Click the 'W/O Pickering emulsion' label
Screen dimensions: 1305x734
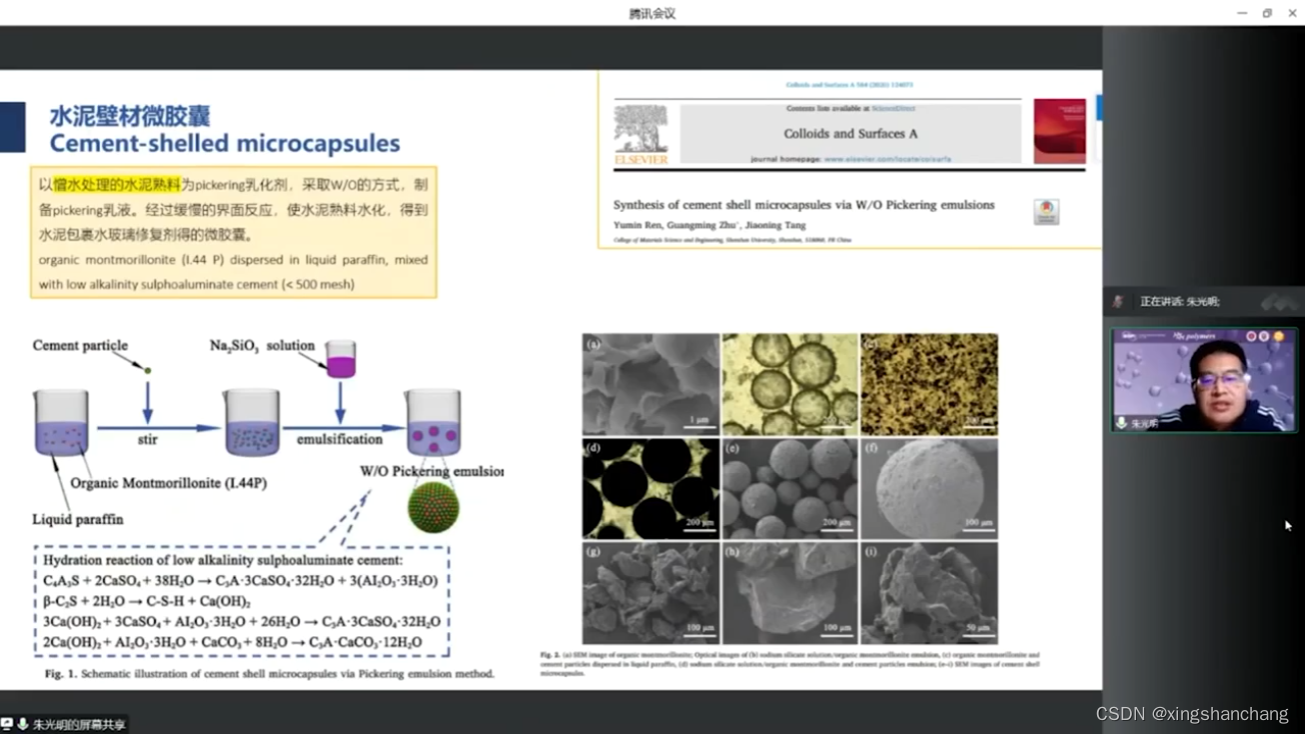(x=432, y=471)
